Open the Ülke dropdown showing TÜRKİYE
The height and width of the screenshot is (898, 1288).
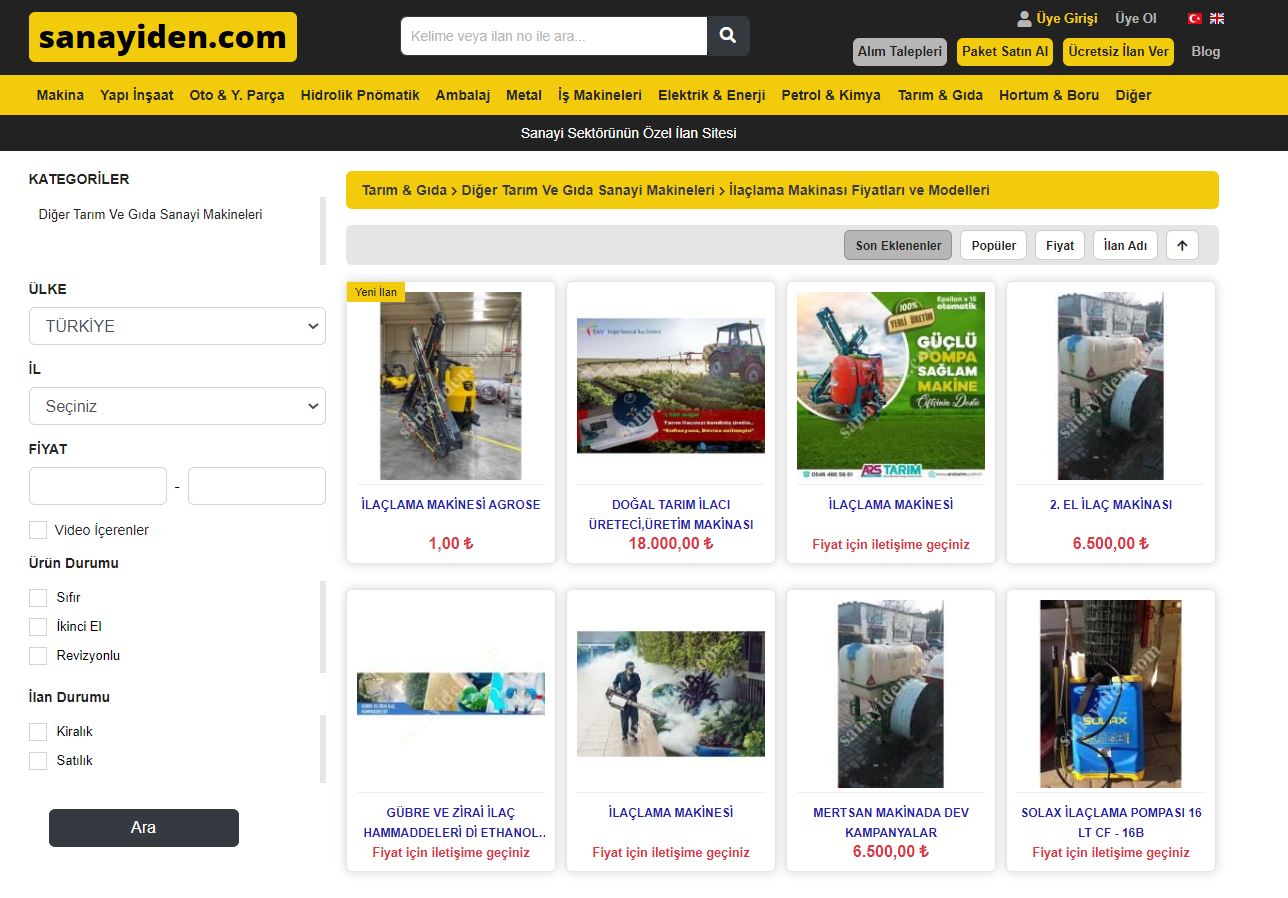point(177,326)
